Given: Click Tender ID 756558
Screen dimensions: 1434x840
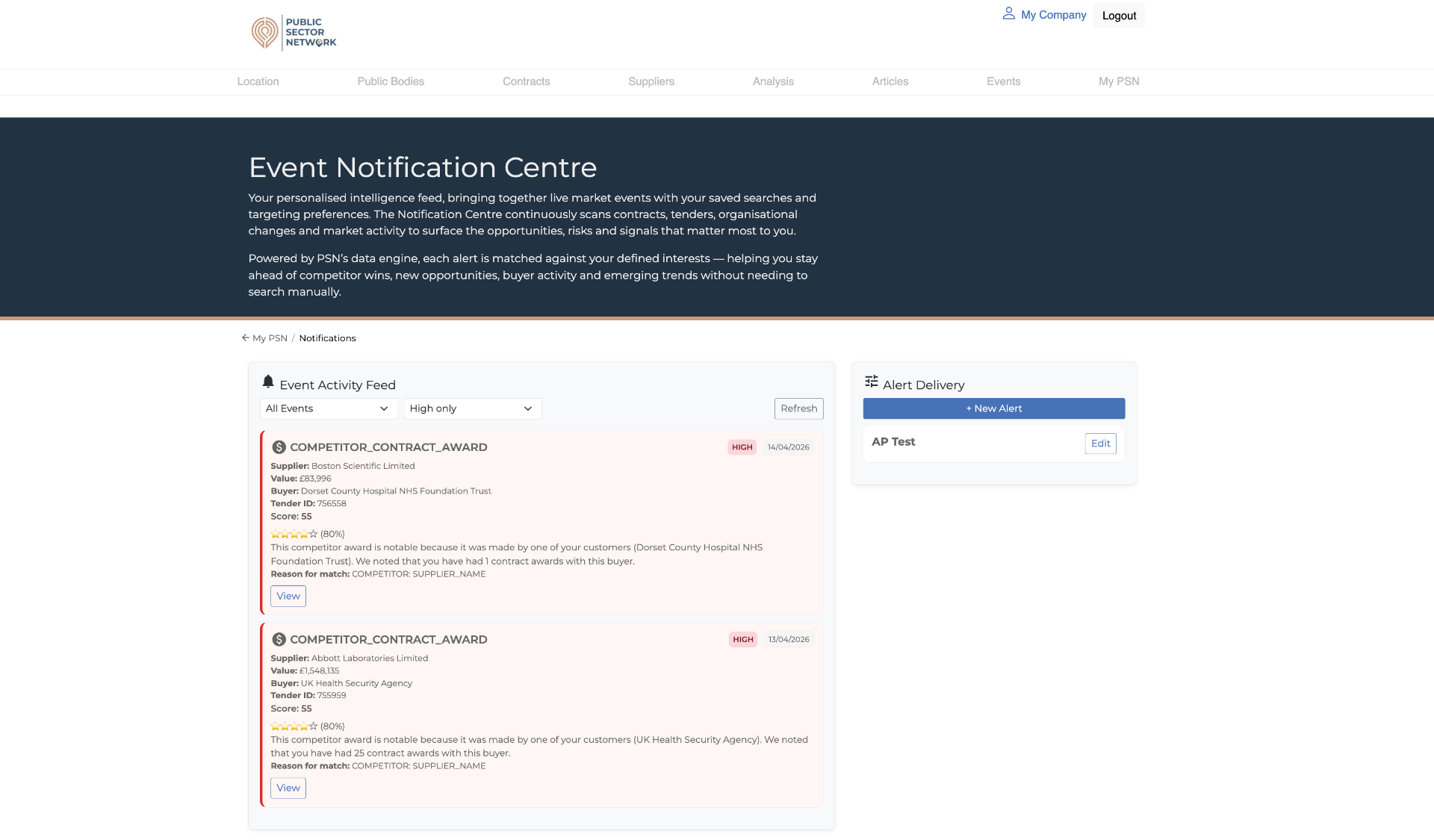Looking at the screenshot, I should click(332, 503).
